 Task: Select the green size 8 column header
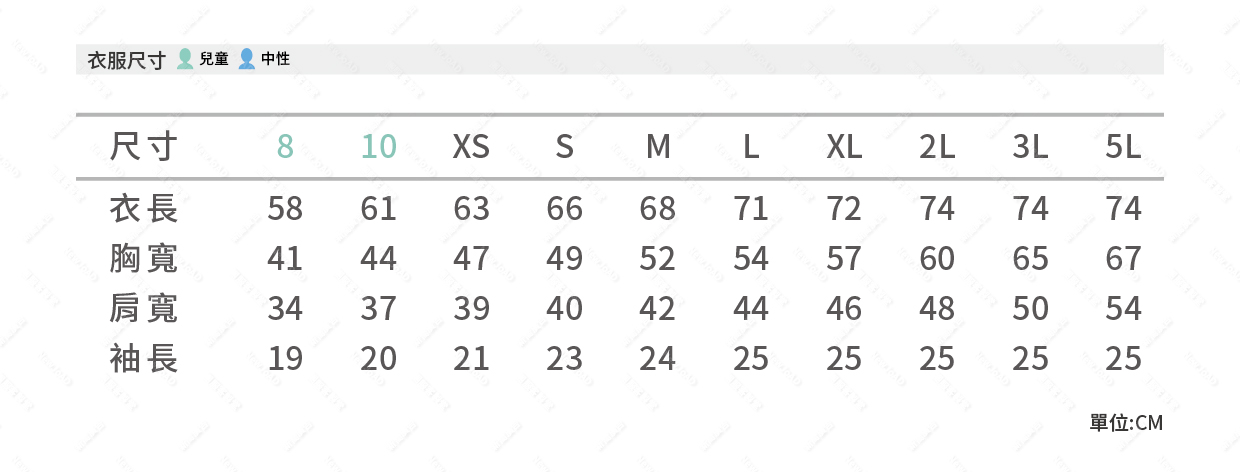coord(285,147)
